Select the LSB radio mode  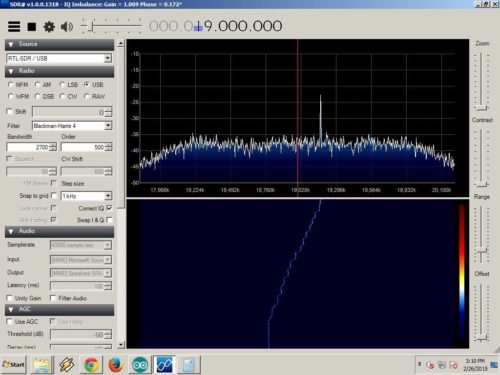69,85
